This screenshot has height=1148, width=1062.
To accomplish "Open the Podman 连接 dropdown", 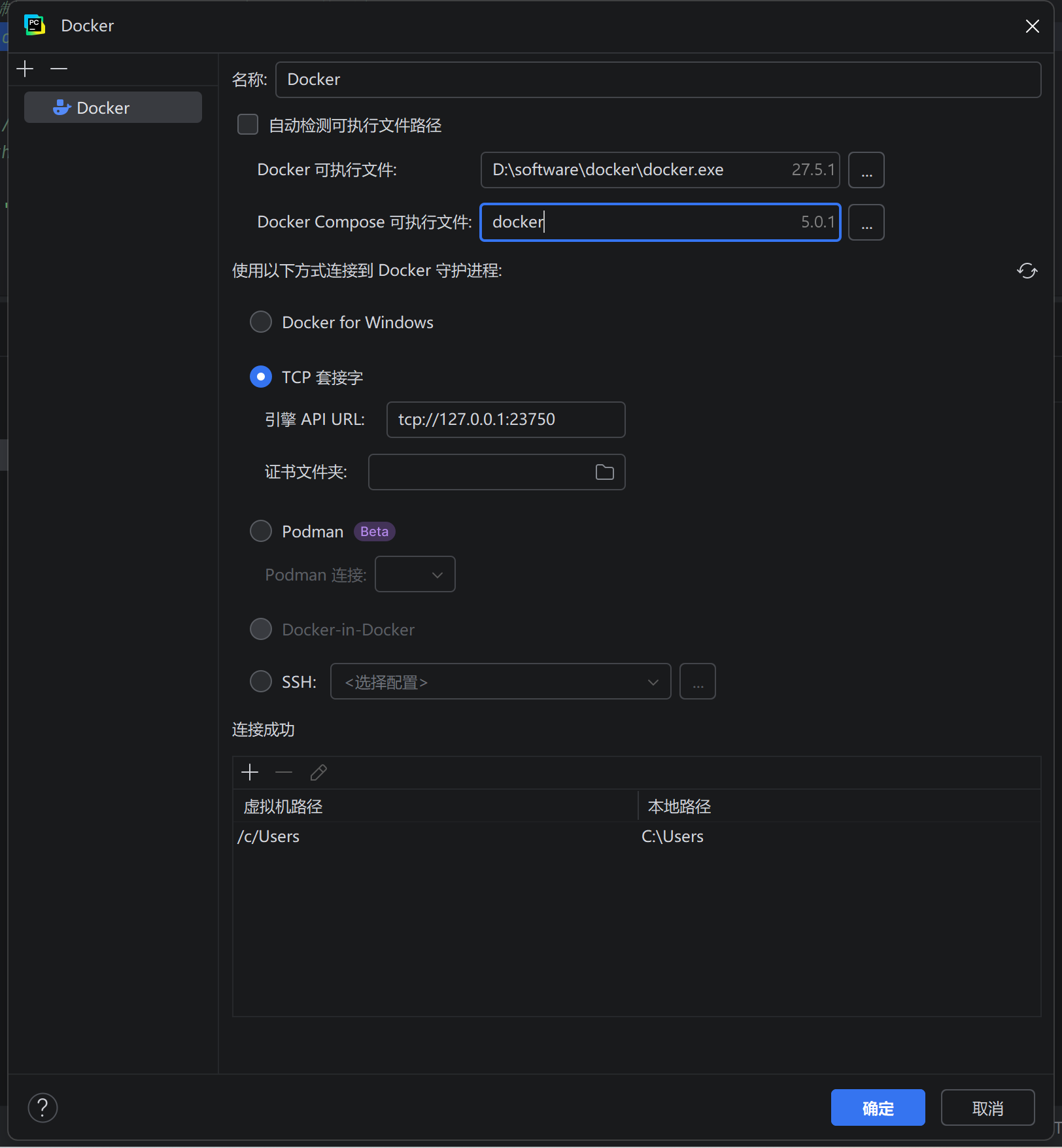I will (415, 574).
